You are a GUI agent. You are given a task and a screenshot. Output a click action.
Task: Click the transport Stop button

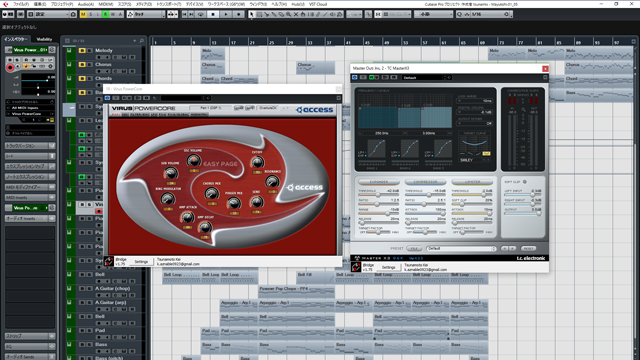pos(213,14)
